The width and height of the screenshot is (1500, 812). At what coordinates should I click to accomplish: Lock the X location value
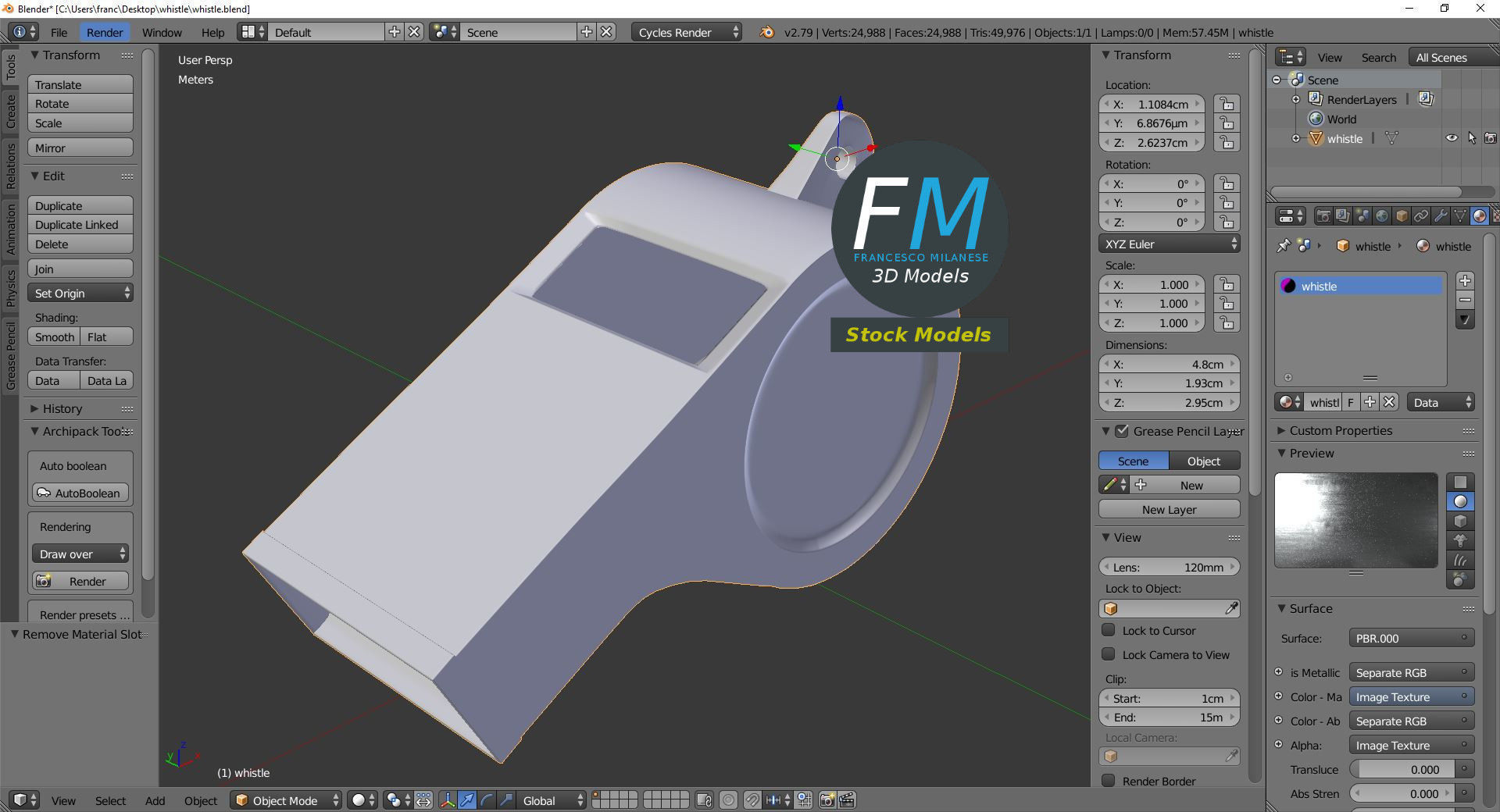(x=1227, y=105)
